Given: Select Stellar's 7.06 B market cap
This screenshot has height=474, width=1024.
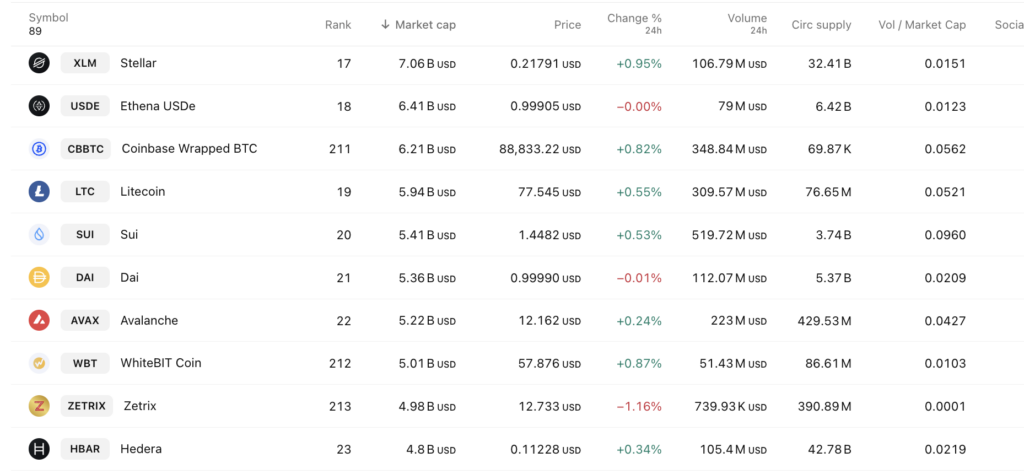Looking at the screenshot, I should [428, 64].
